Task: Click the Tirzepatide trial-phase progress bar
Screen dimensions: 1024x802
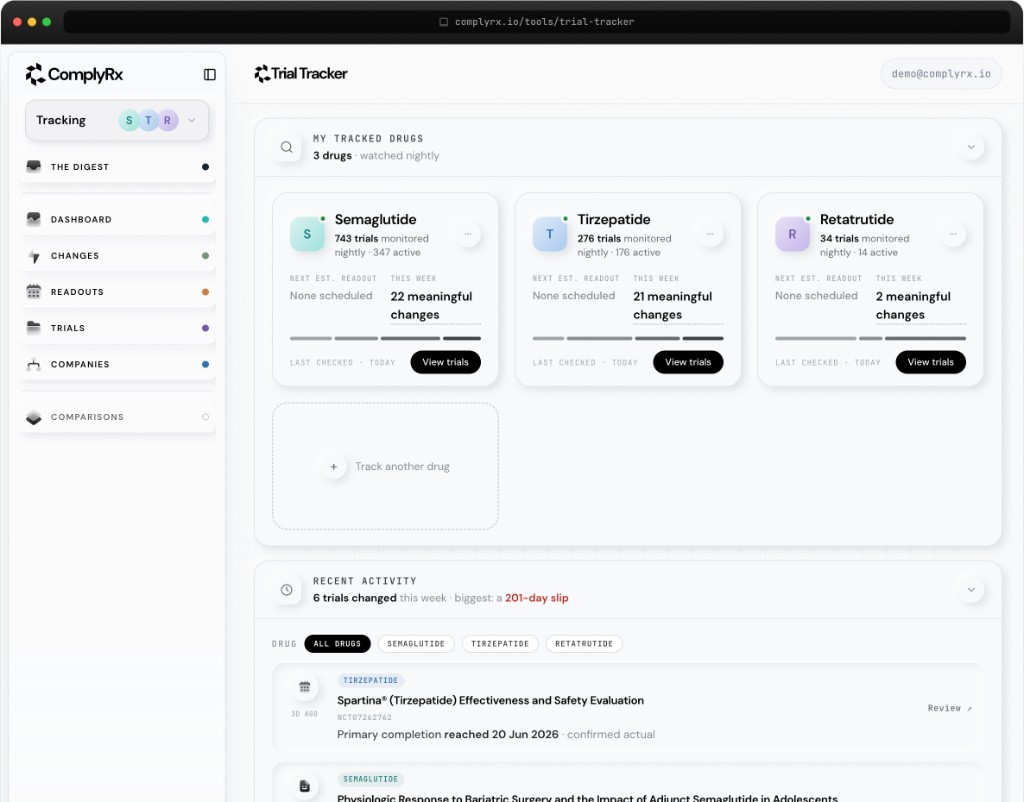Action: coord(628,338)
